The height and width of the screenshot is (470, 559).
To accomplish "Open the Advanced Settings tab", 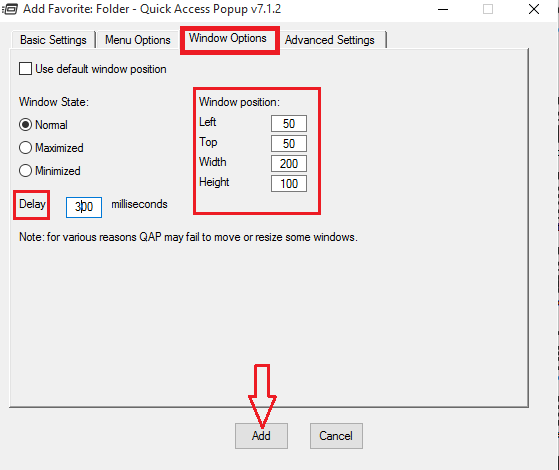I will (330, 40).
